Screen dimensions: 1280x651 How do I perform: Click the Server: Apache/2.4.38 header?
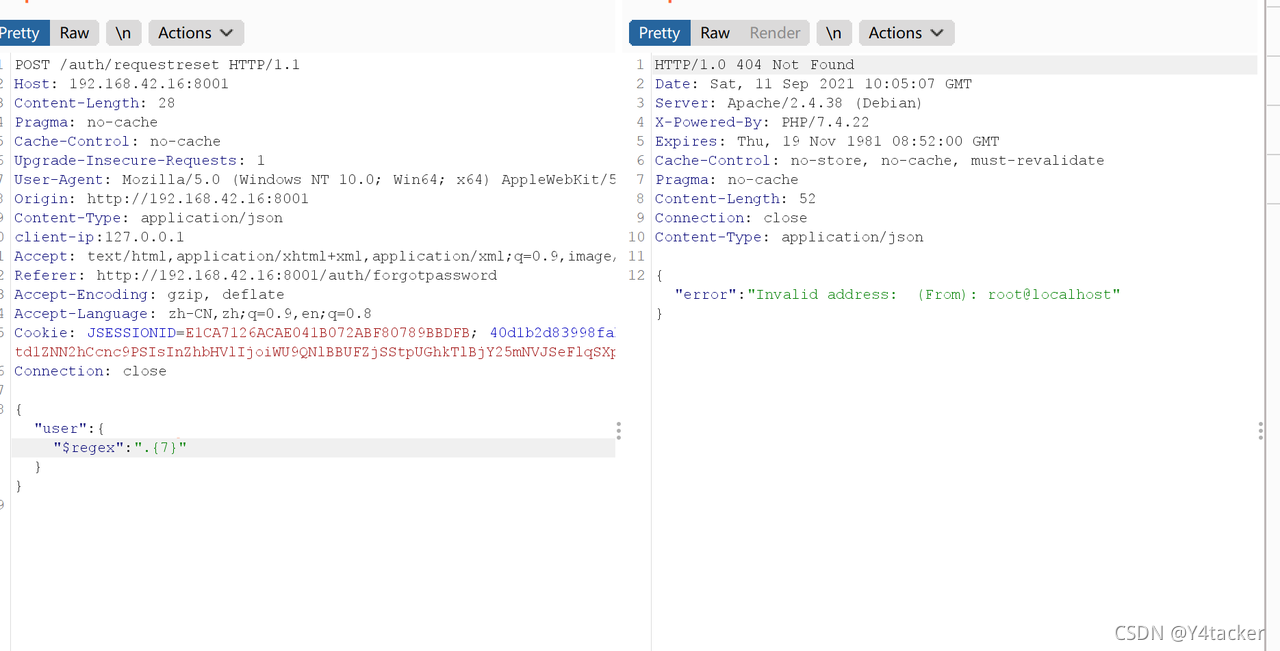[x=788, y=103]
